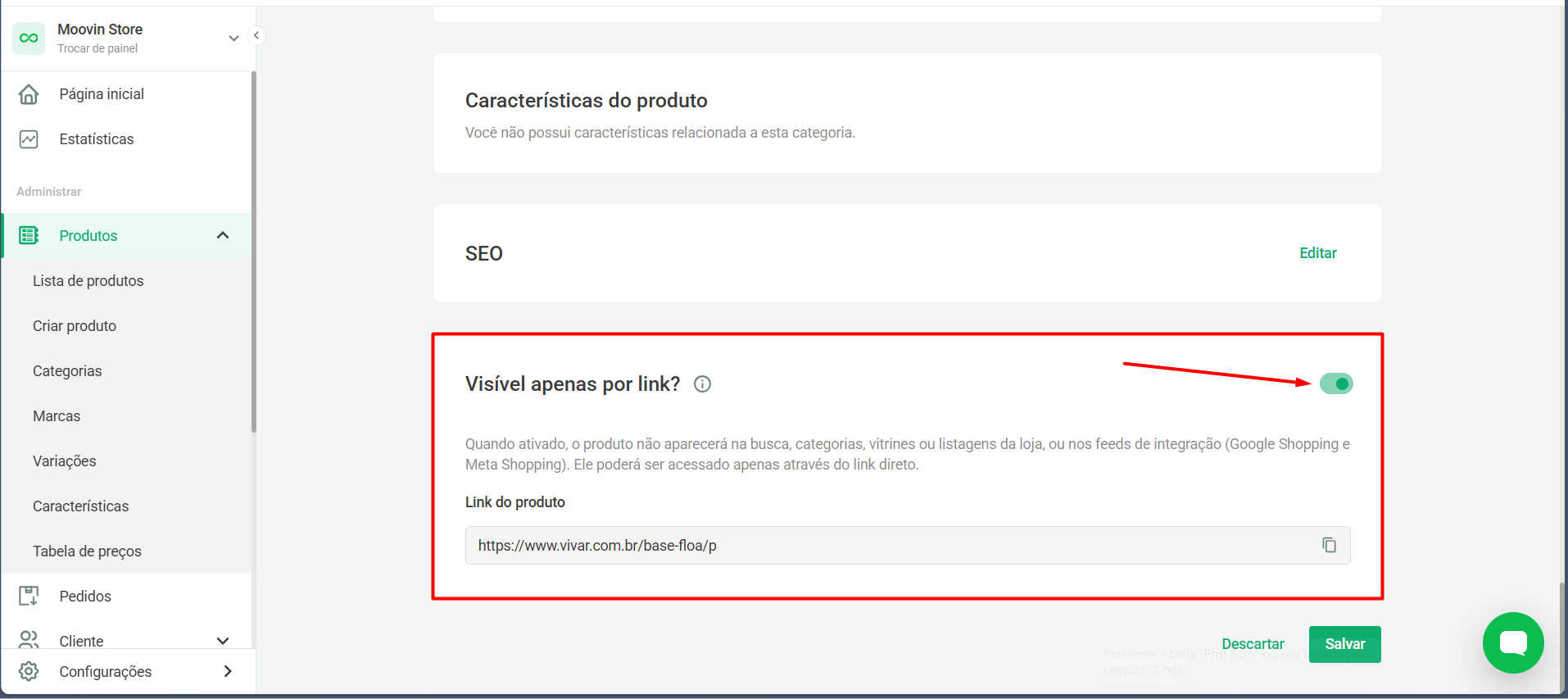Click the Moovin Store infinity logo

point(29,38)
